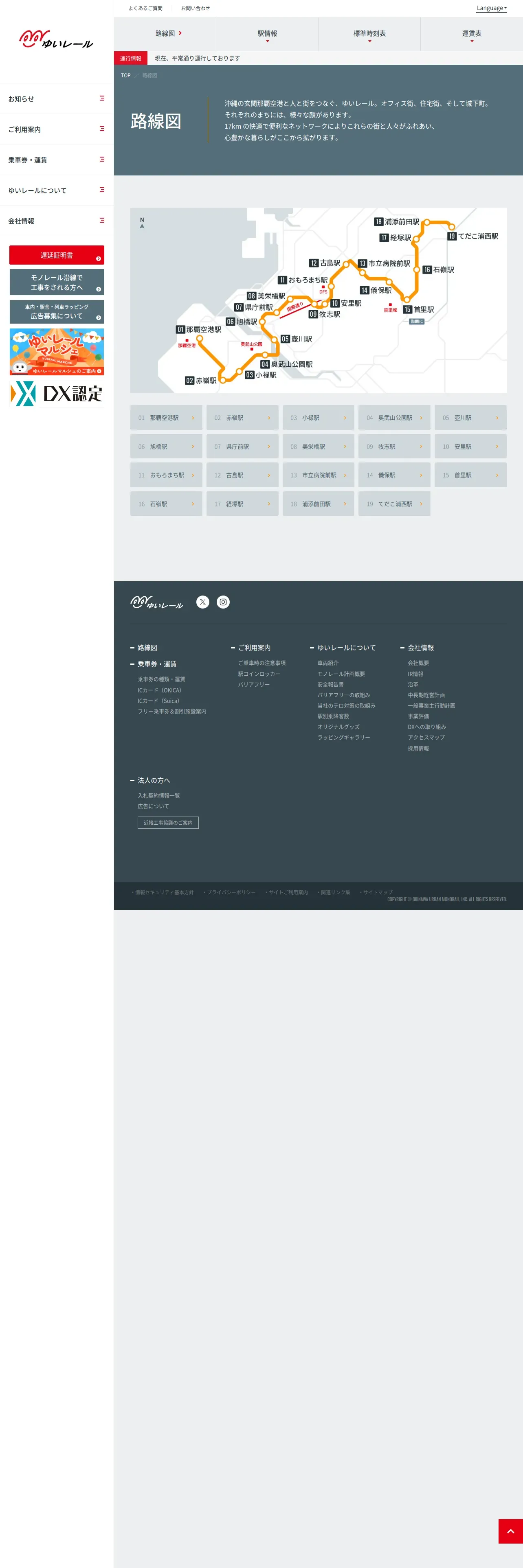Click footer link バリアフリー

pos(254,684)
